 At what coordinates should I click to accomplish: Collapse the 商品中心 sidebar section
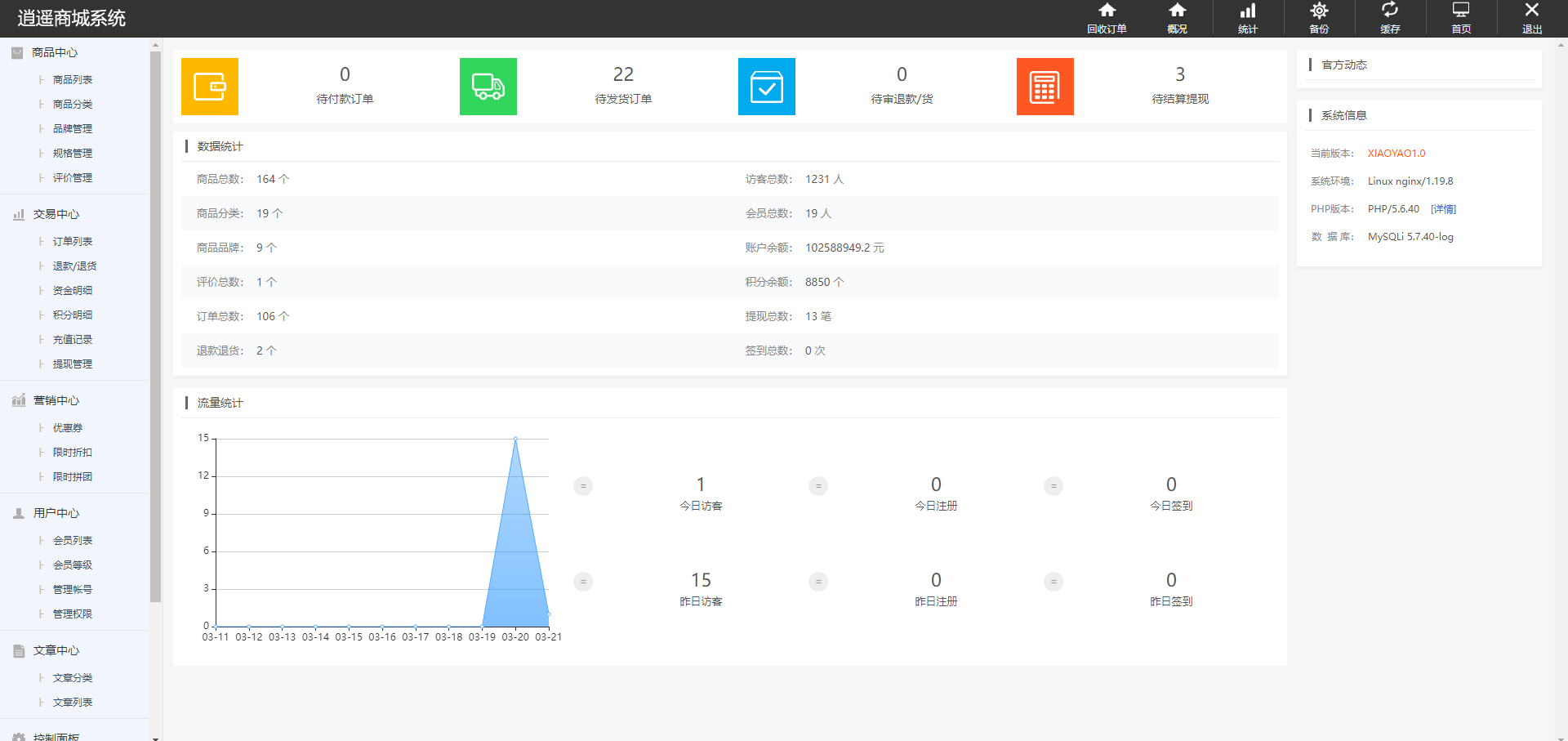[x=55, y=52]
